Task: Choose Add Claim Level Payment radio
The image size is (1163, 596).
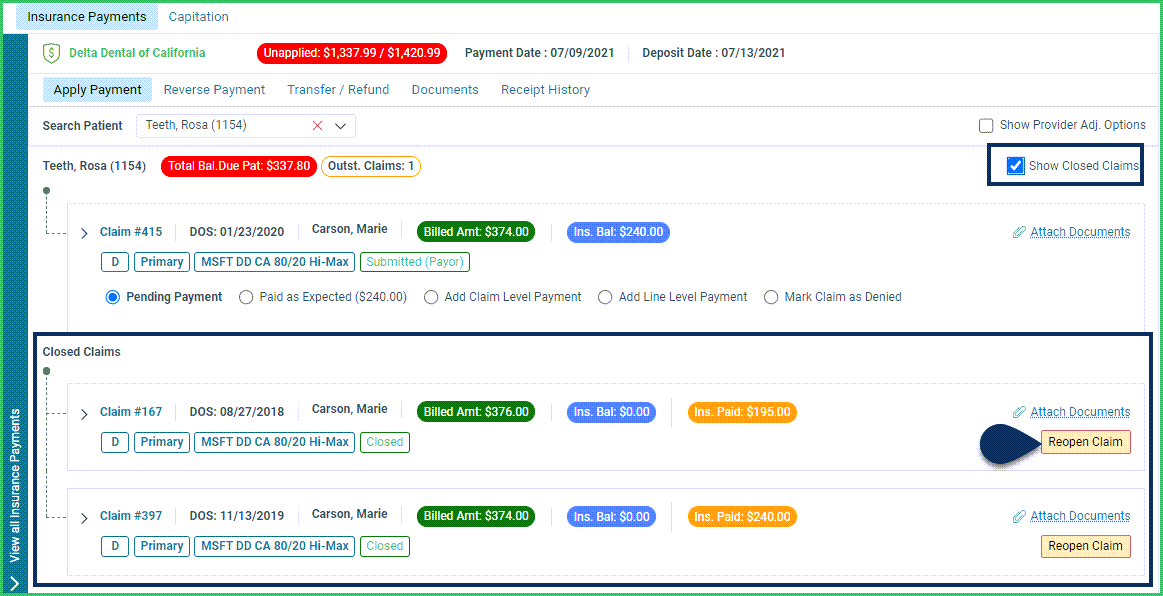Action: coord(431,297)
